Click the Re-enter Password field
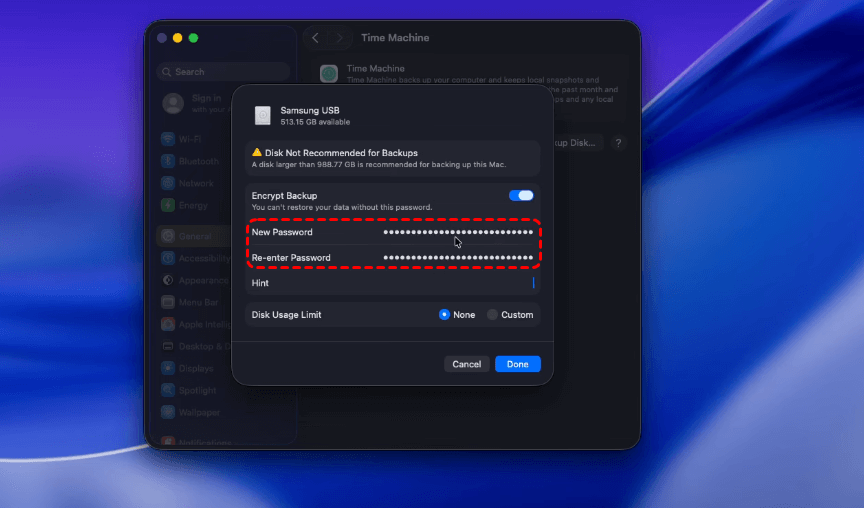This screenshot has width=864, height=508. click(x=458, y=258)
